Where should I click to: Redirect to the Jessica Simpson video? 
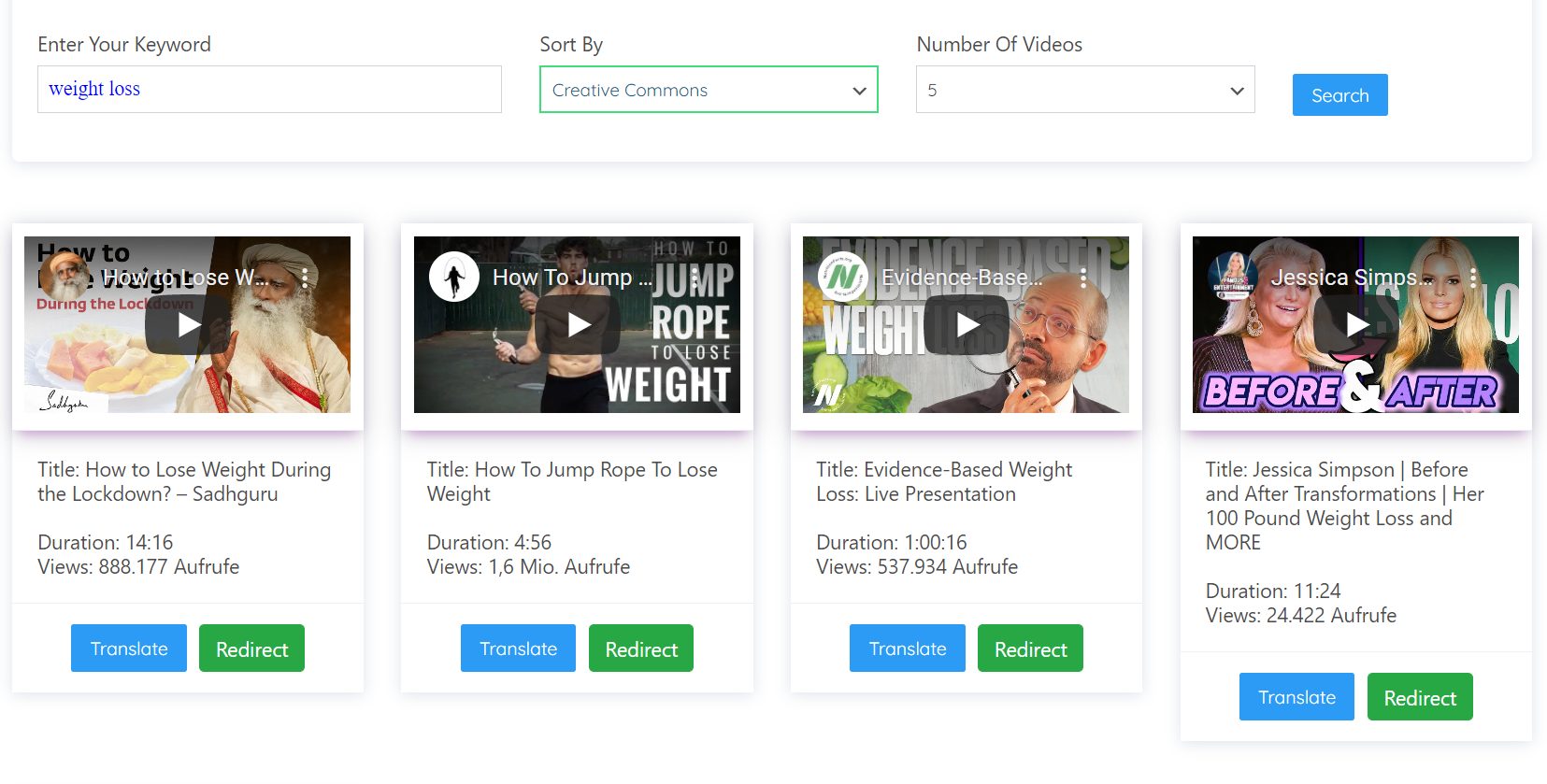click(x=1420, y=697)
